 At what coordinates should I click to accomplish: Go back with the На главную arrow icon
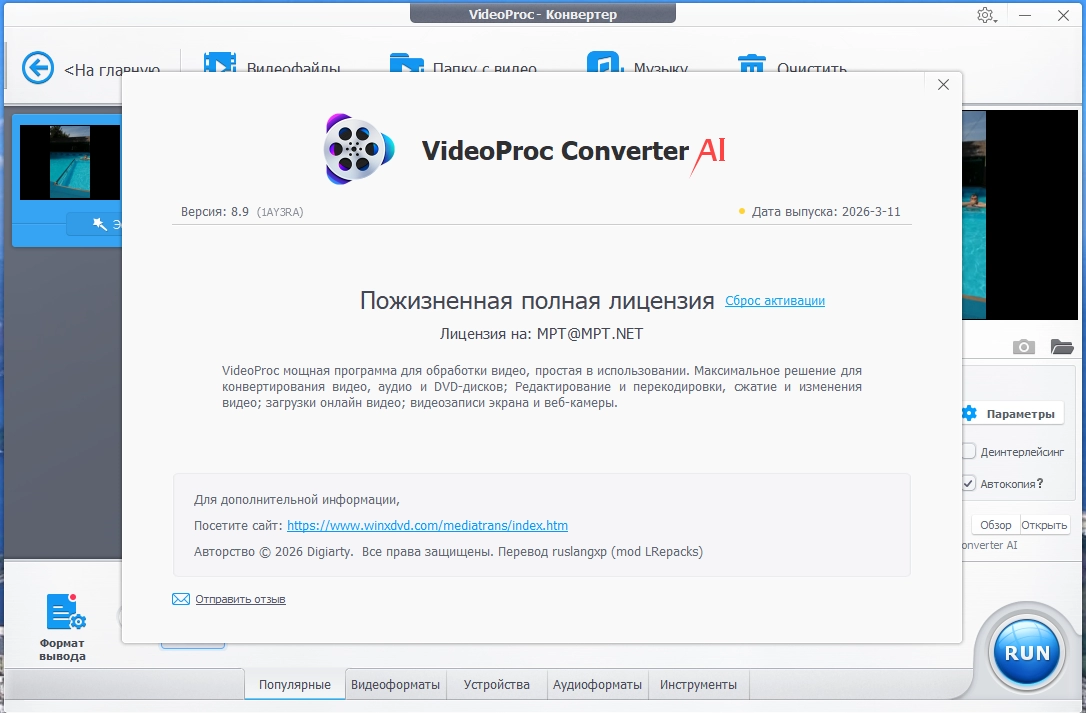[x=38, y=68]
